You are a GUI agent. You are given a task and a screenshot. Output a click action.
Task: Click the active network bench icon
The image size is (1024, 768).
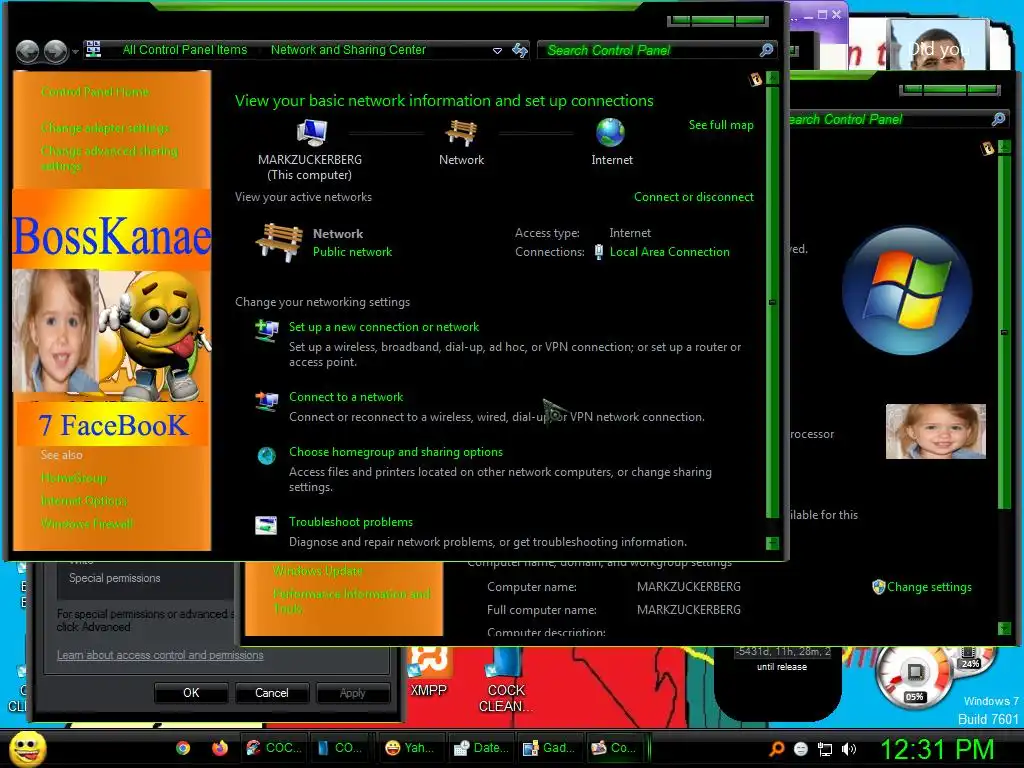pyautogui.click(x=280, y=242)
